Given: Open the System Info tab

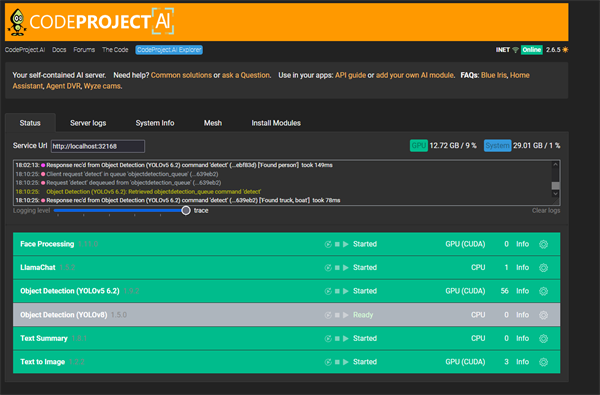Looking at the screenshot, I should pos(155,123).
